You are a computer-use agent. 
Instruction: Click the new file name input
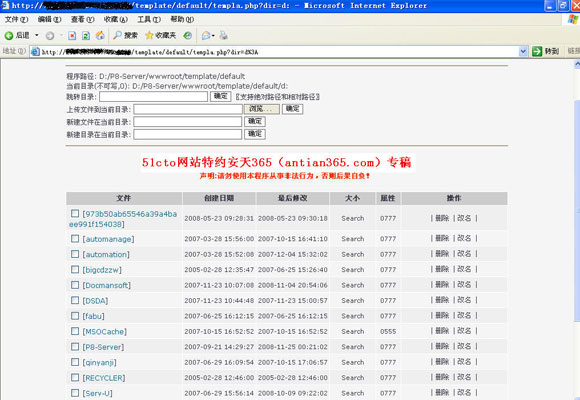click(x=188, y=122)
